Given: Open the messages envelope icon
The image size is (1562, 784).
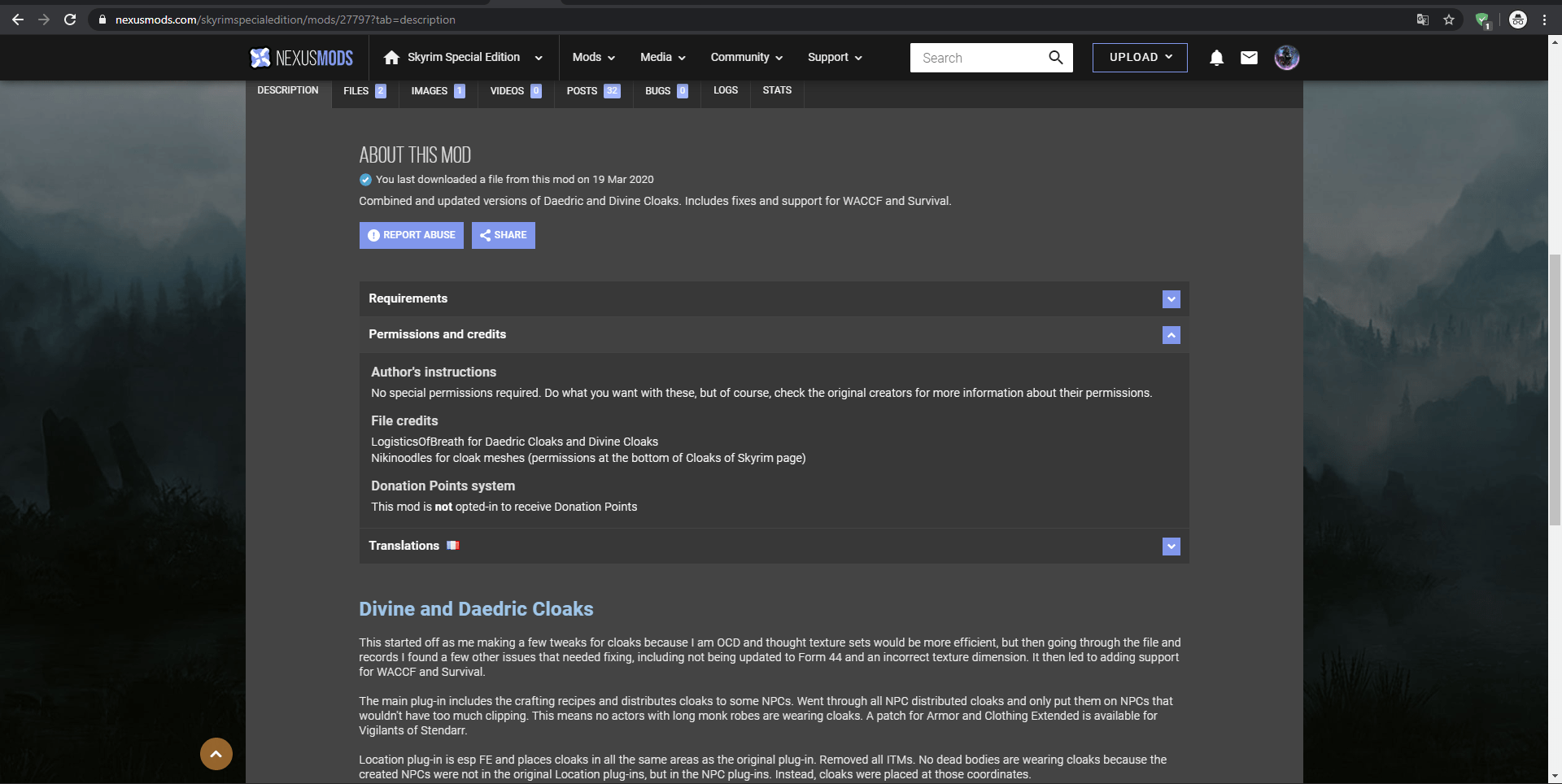Looking at the screenshot, I should pos(1249,58).
